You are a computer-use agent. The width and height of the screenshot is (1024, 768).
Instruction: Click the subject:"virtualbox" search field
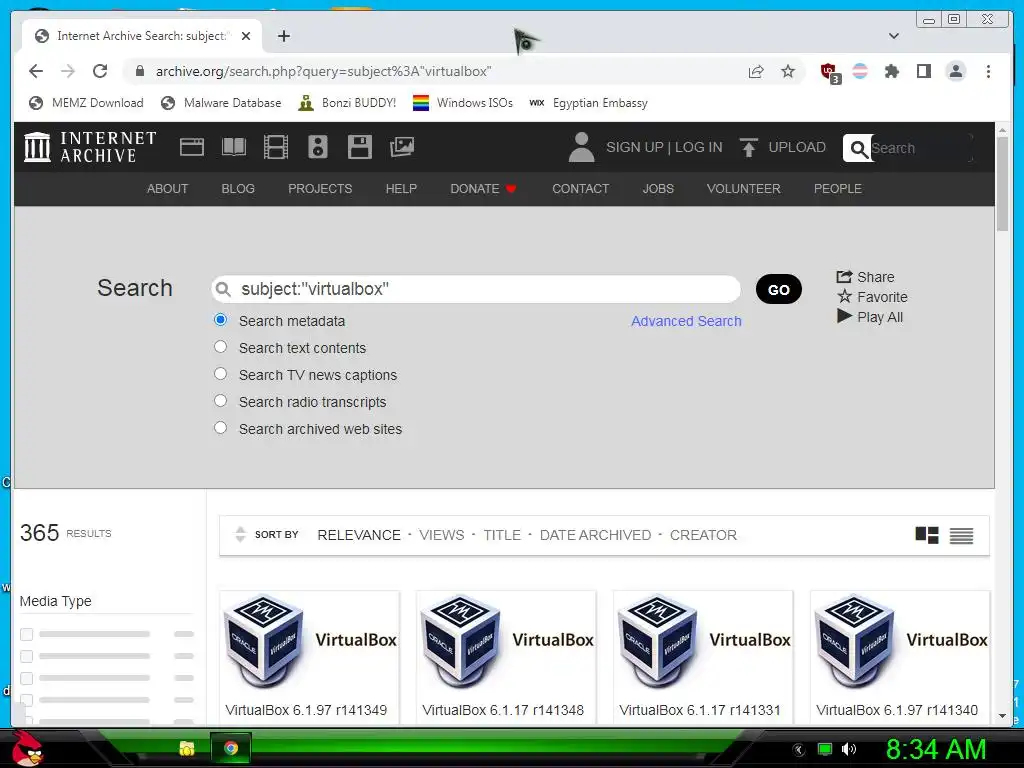coord(476,289)
